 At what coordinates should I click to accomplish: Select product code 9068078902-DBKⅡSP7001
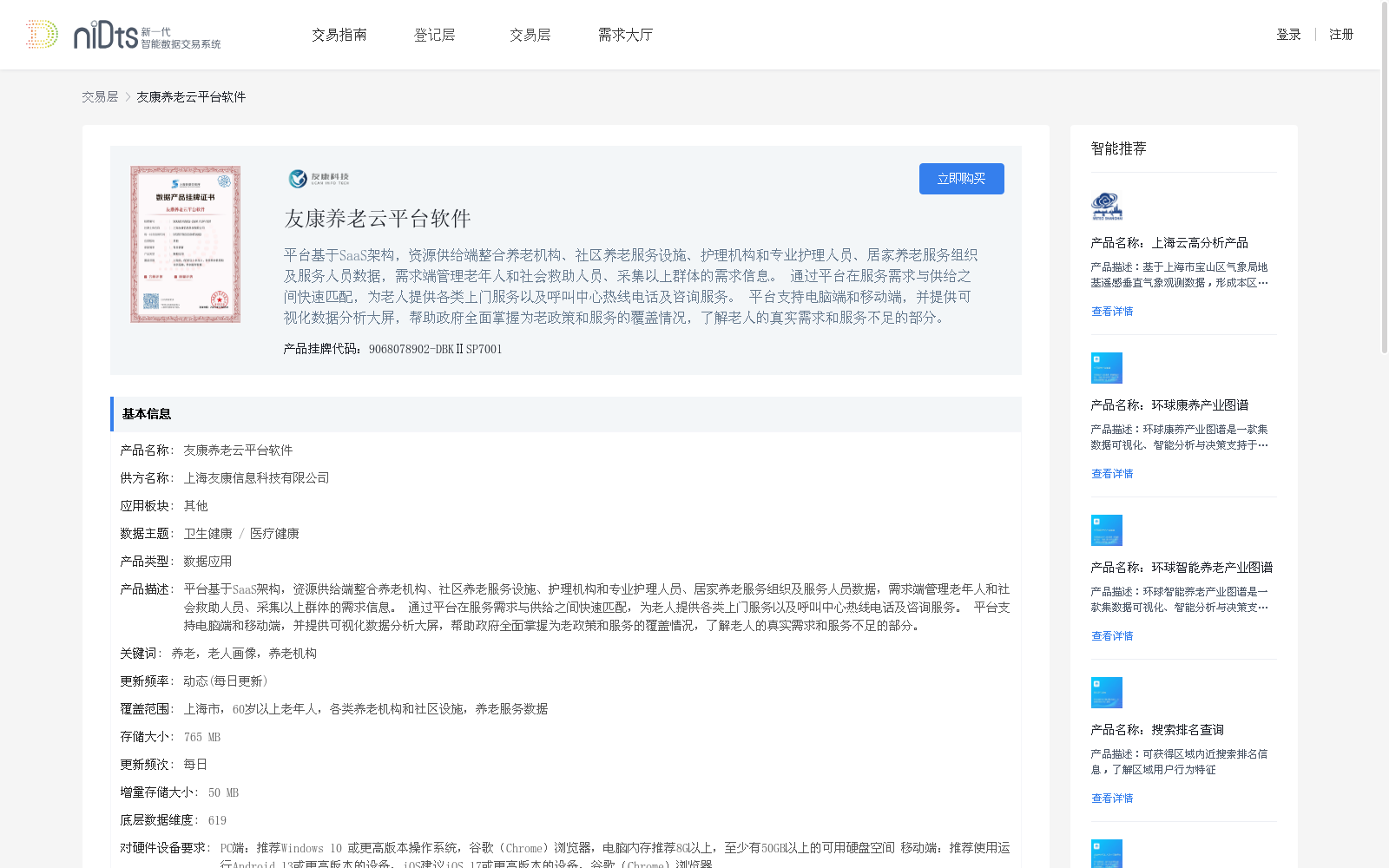(435, 349)
